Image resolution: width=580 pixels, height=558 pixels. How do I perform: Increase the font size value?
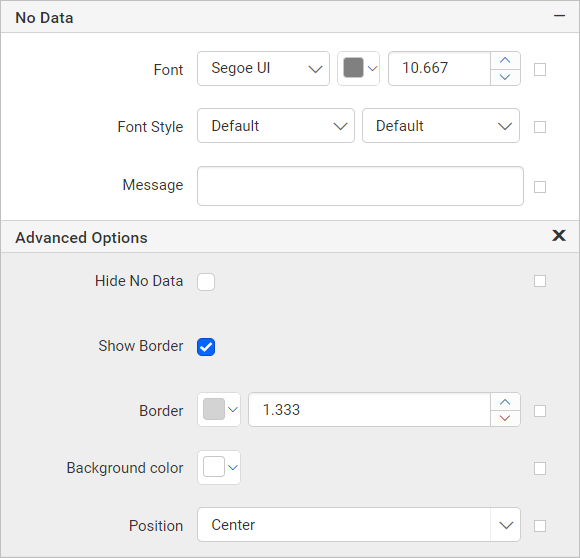505,60
